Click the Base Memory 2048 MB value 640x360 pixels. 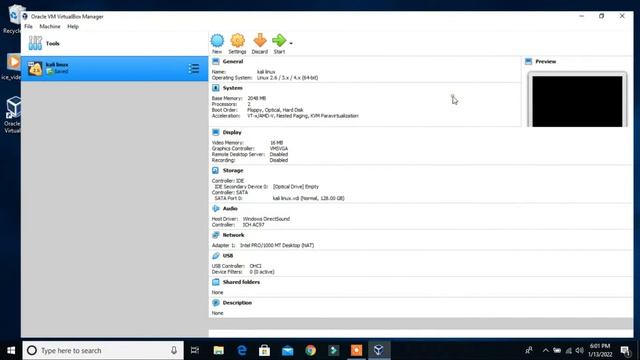pyautogui.click(x=256, y=98)
